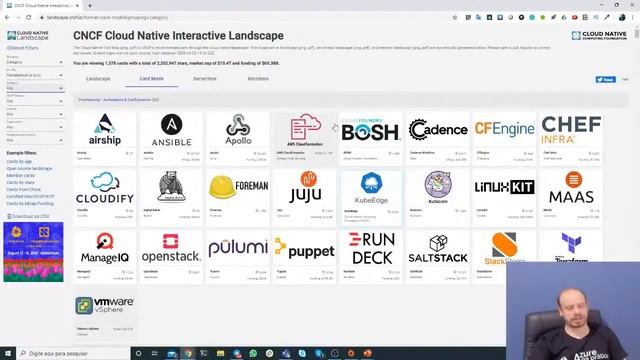The image size is (640, 360).
Task: Click the Download as CSV link
Action: pos(29,216)
